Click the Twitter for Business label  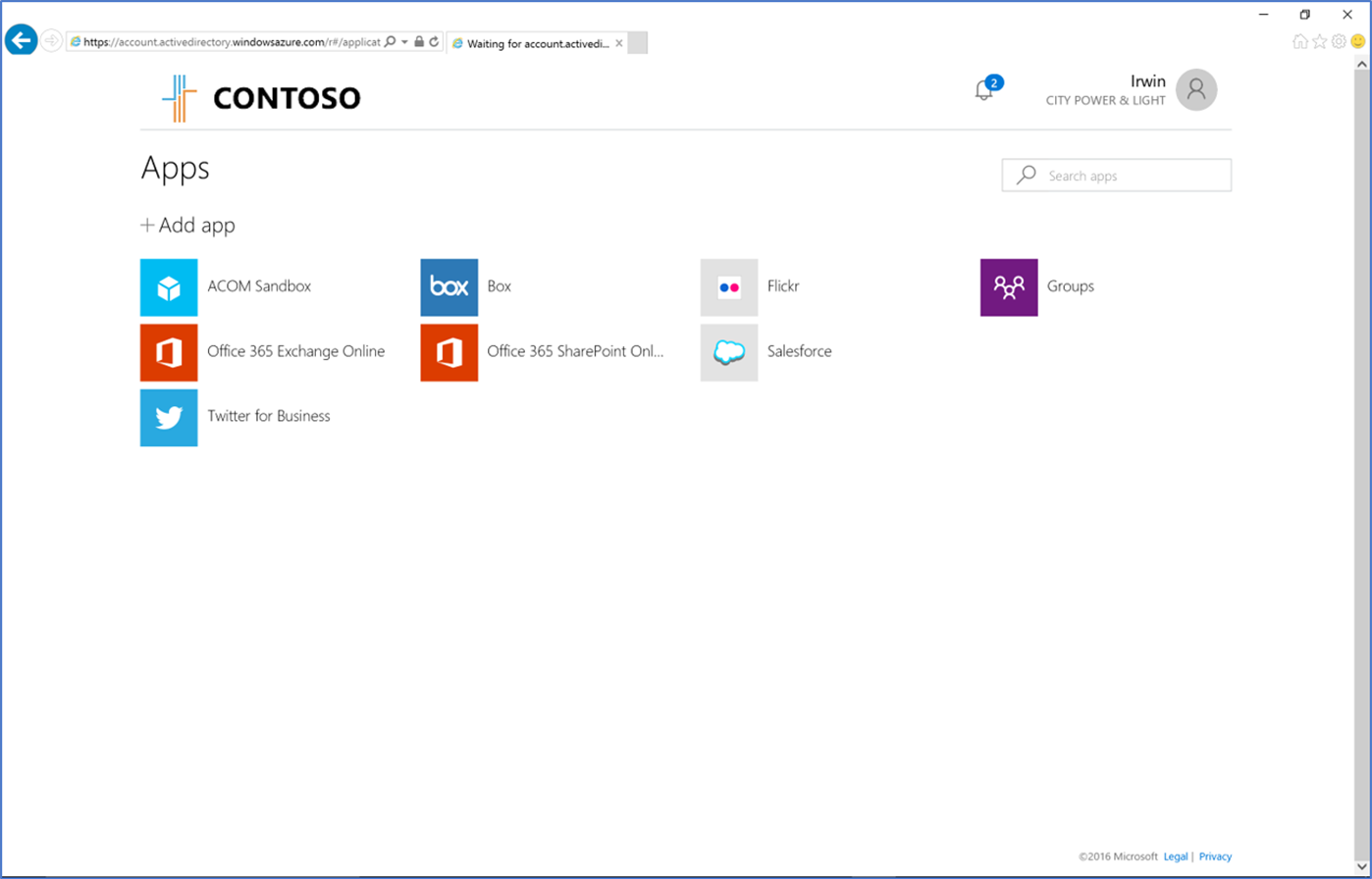pos(269,416)
